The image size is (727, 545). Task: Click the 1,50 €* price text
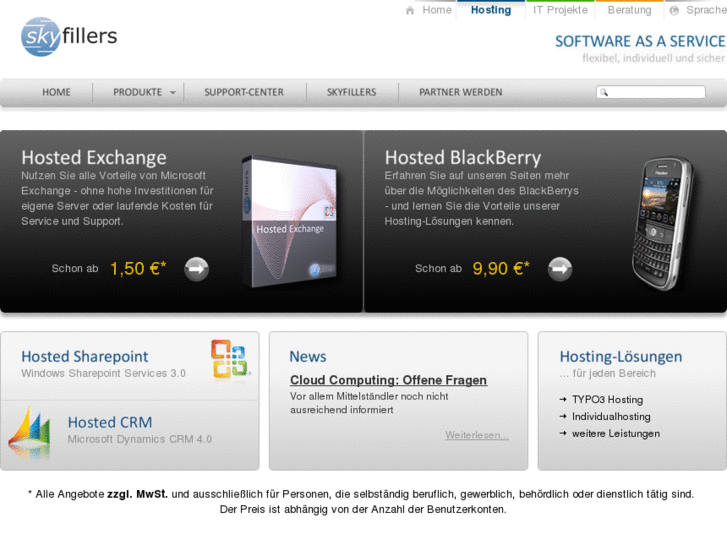pos(138,269)
